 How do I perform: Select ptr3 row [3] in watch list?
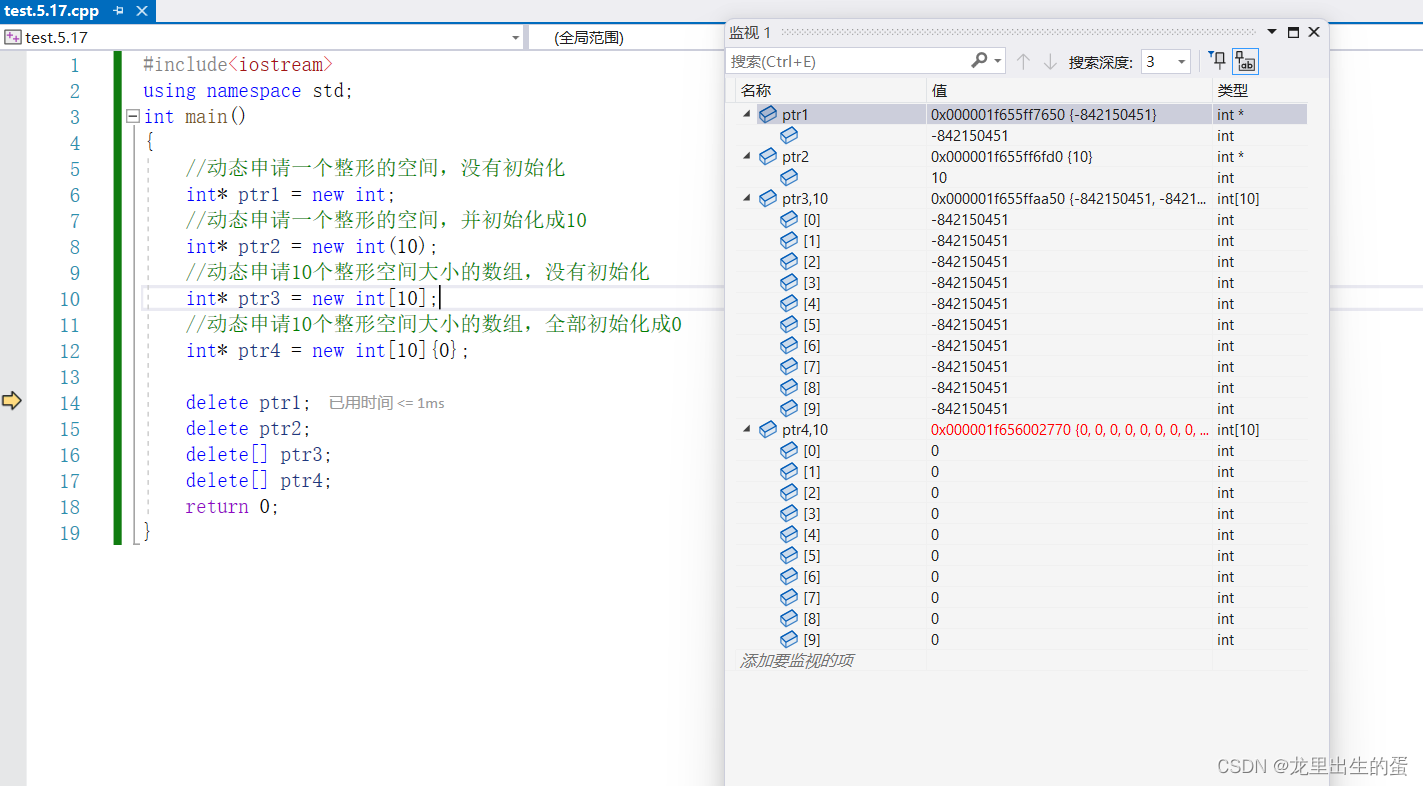click(x=1020, y=282)
